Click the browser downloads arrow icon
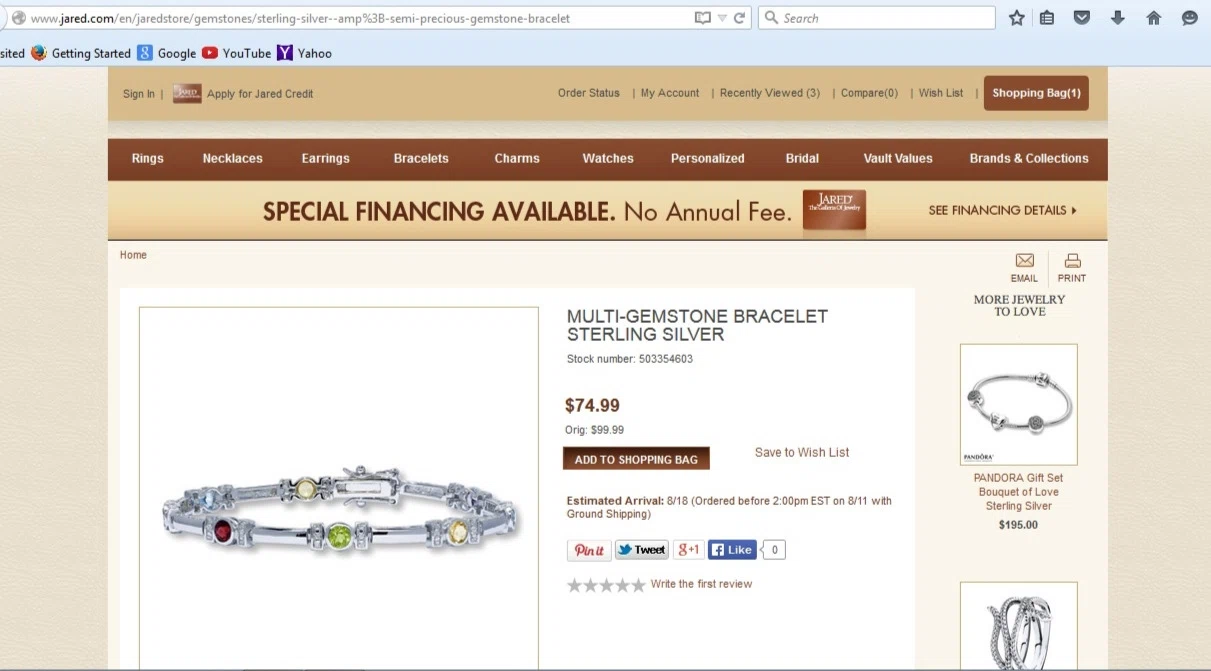 coord(1118,18)
